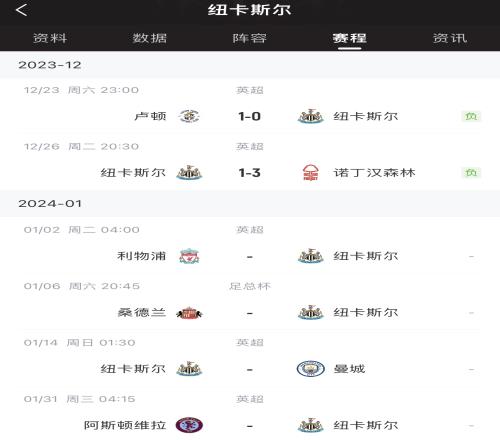Tap Newcastle crest in Man City match
This screenshot has width=500, height=440.
189,369
